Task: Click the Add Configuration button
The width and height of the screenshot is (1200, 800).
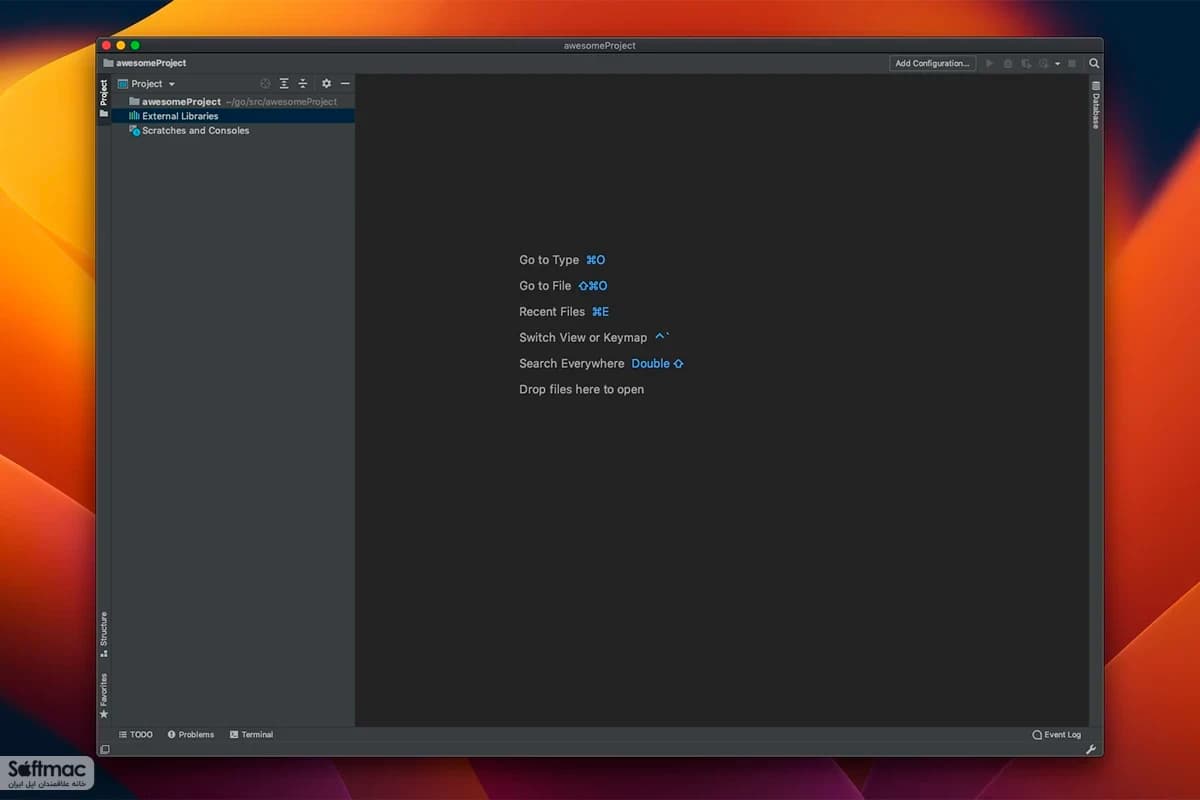Action: coord(932,63)
